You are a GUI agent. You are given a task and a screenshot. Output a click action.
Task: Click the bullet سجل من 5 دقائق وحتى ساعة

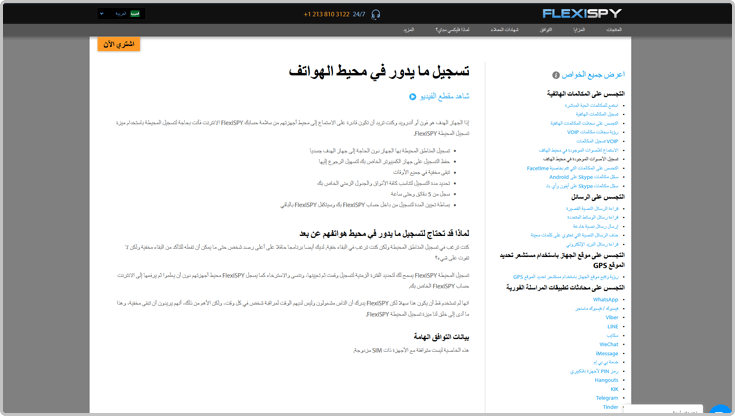420,194
